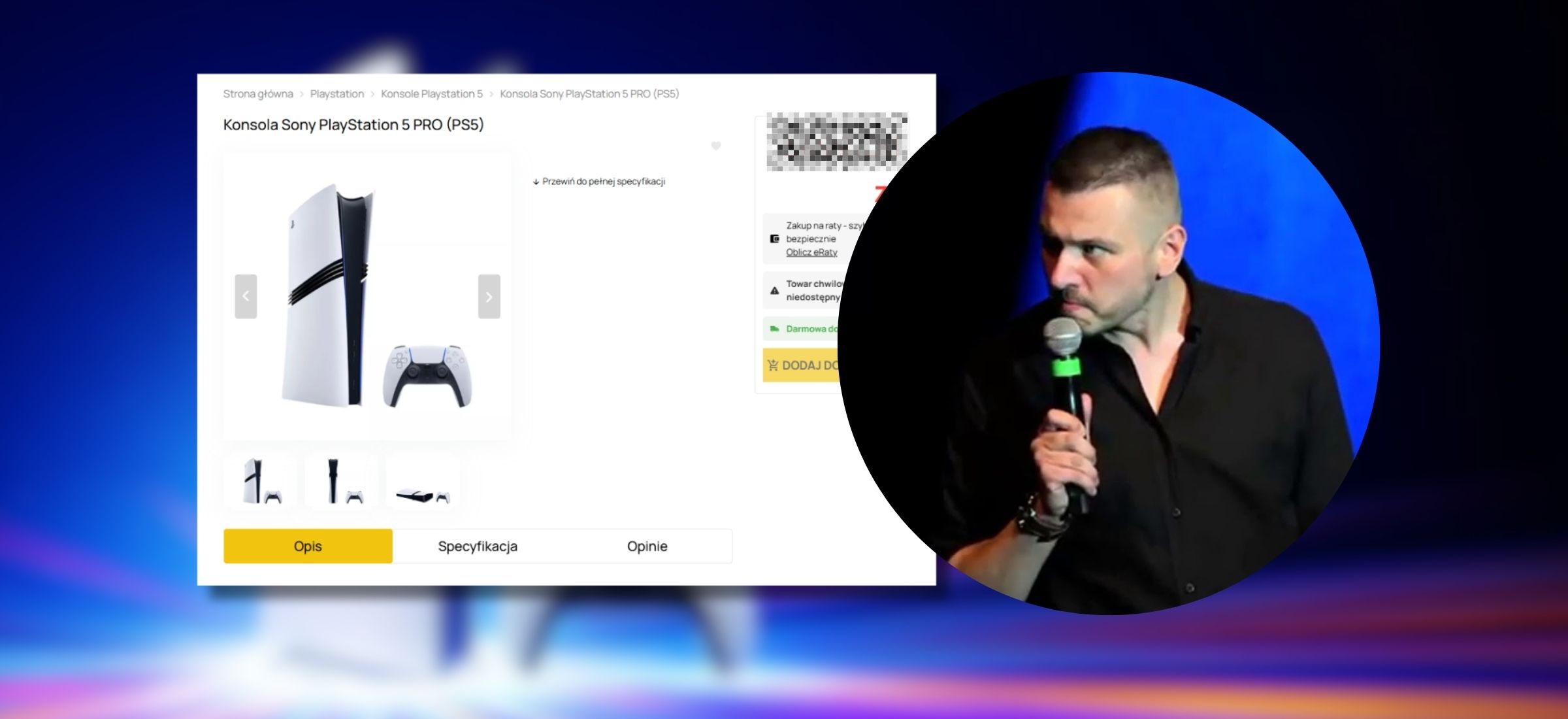Click the wallet icon beside Zakup na raty
This screenshot has height=719, width=1568.
tap(774, 239)
